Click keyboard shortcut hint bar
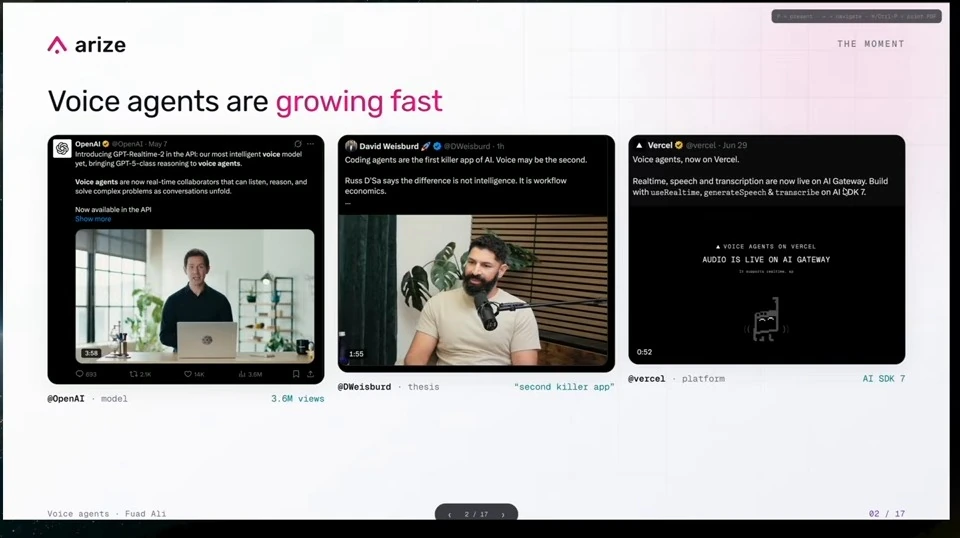 pyautogui.click(x=857, y=17)
